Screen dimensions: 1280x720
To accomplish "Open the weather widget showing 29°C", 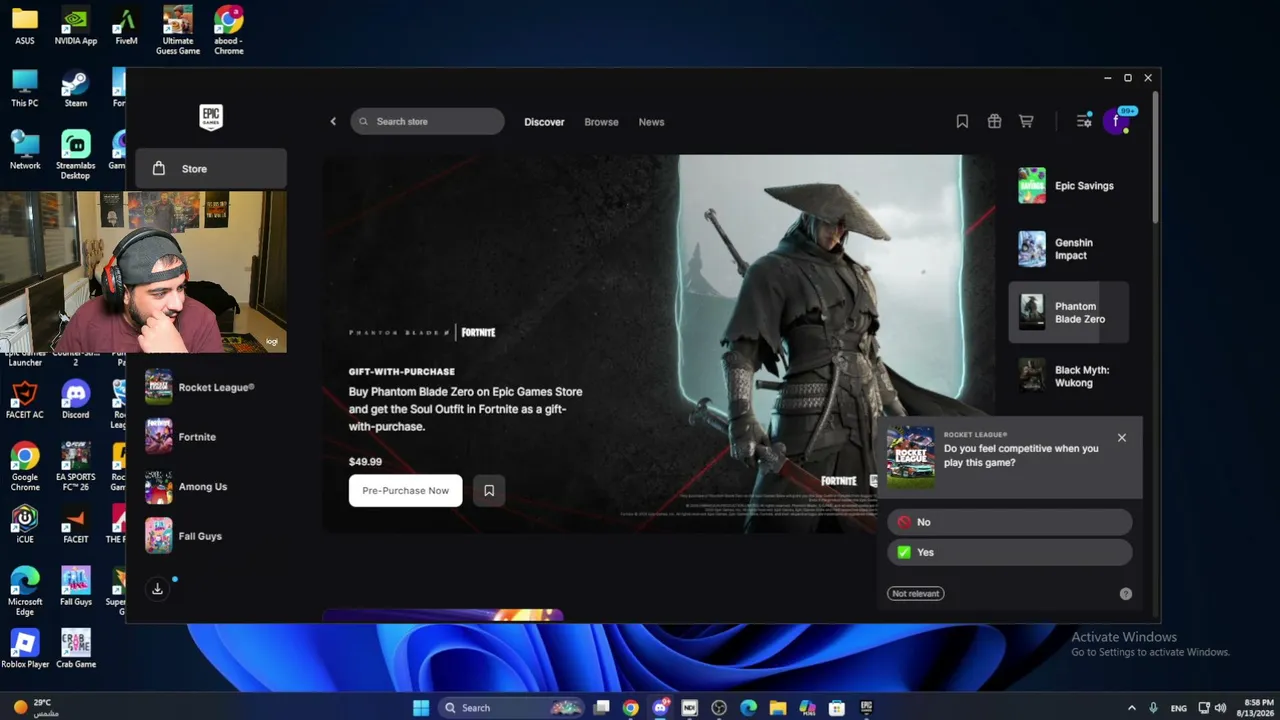I will 35,708.
